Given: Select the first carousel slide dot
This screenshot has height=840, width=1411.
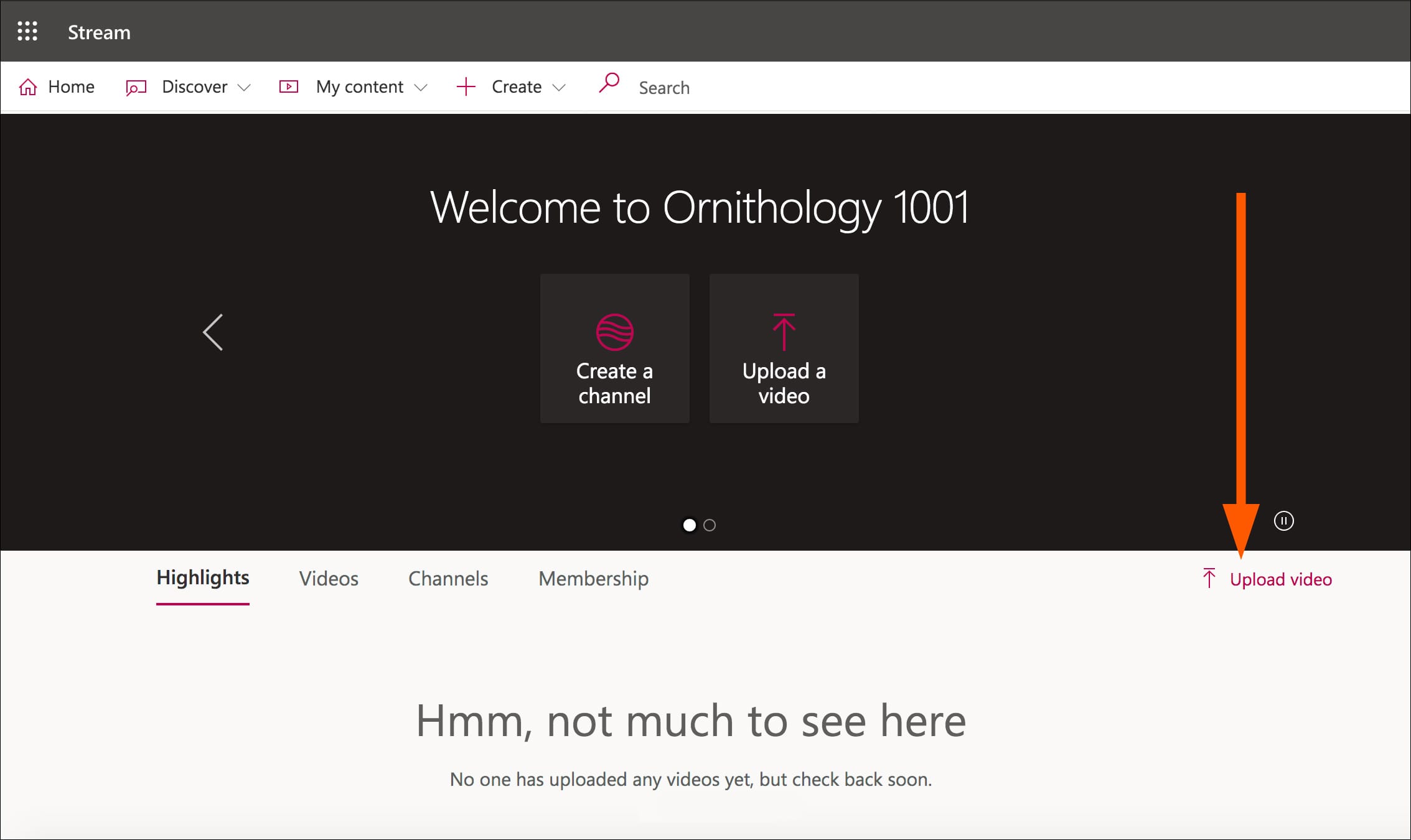Looking at the screenshot, I should (689, 525).
